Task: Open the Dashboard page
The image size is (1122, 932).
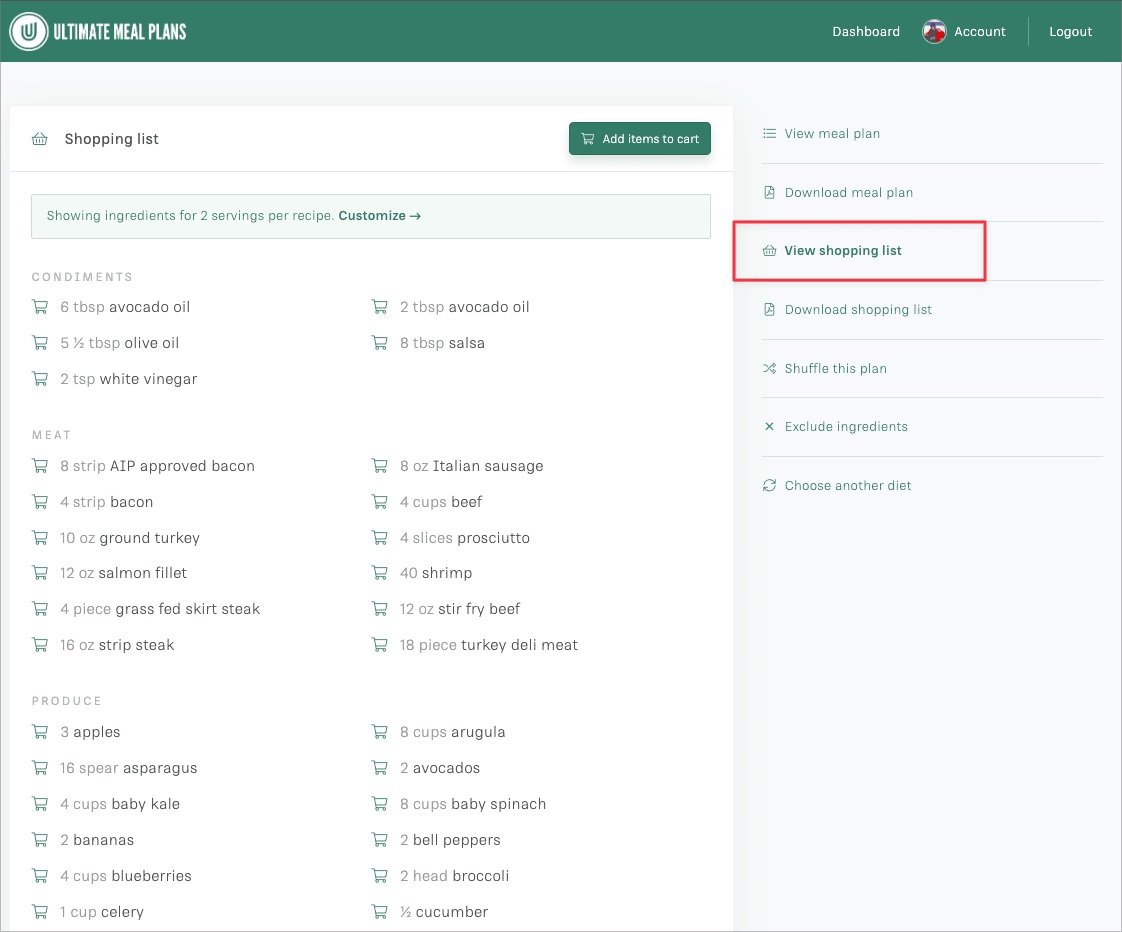Action: click(x=866, y=31)
